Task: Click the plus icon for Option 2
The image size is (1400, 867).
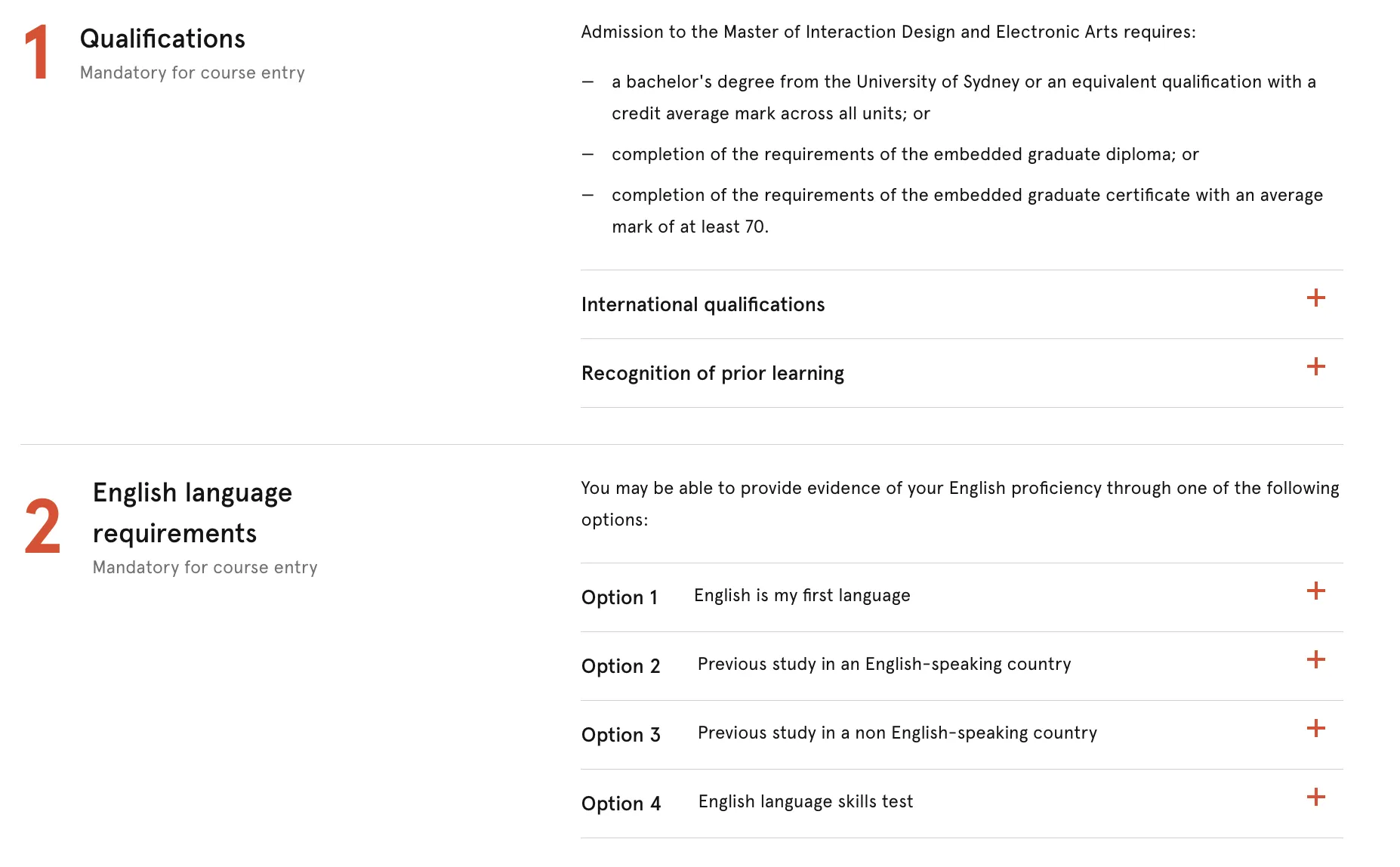Action: 1315,659
